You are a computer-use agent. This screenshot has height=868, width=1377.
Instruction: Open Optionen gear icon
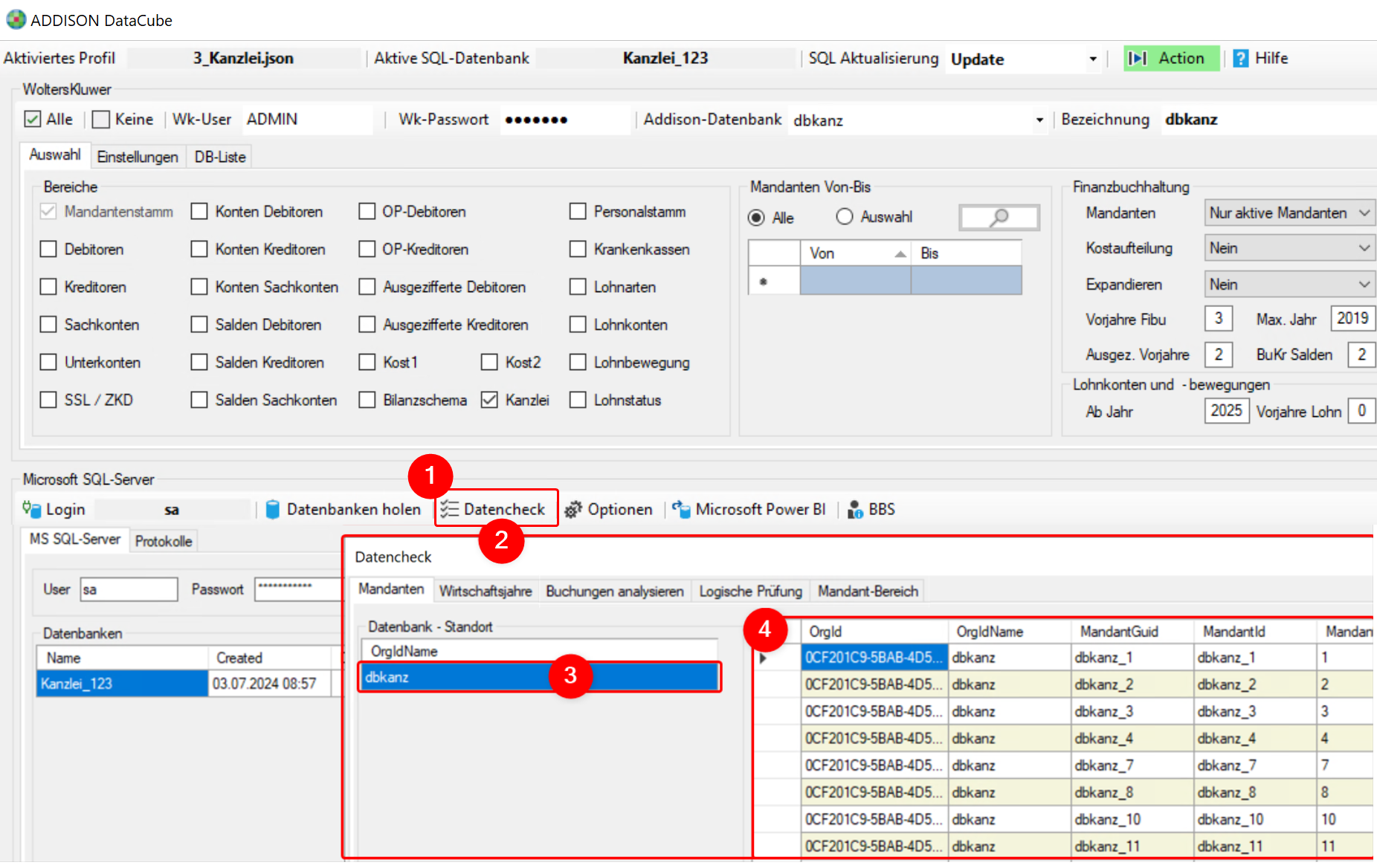(x=573, y=510)
